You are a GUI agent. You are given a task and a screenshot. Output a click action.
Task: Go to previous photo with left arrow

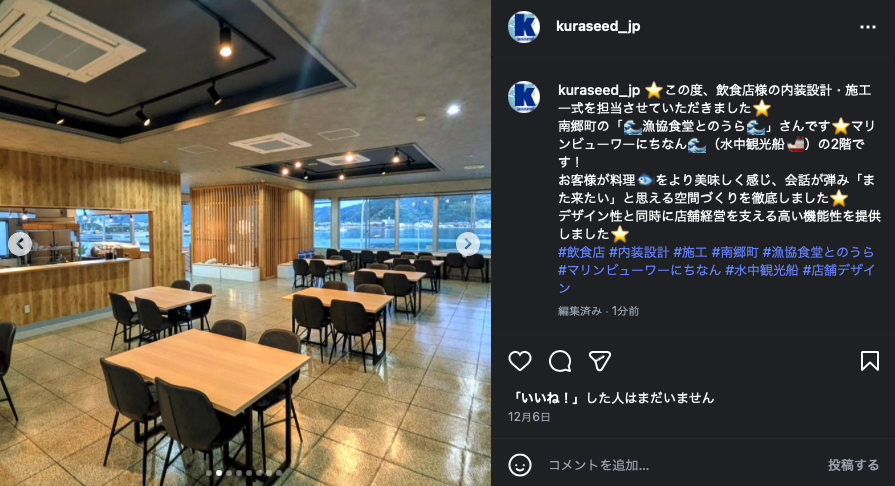click(x=20, y=244)
